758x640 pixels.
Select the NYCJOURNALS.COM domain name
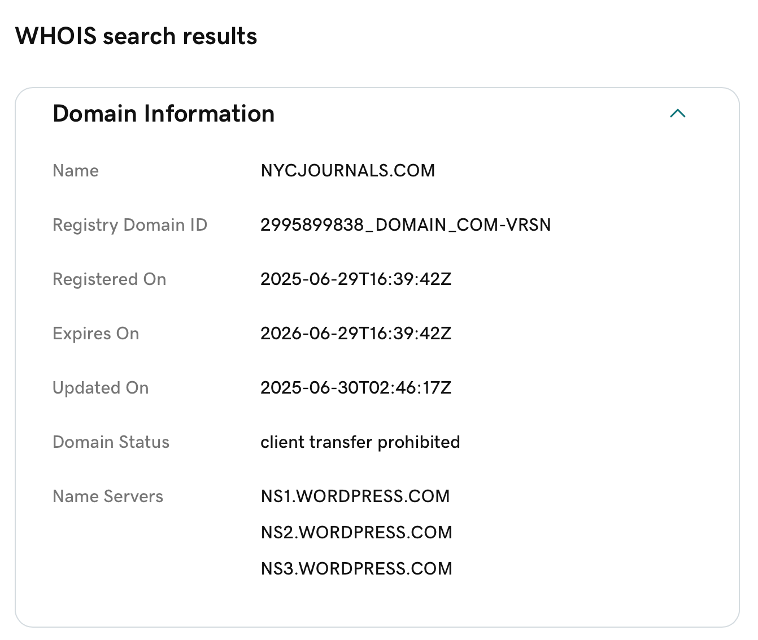click(347, 170)
